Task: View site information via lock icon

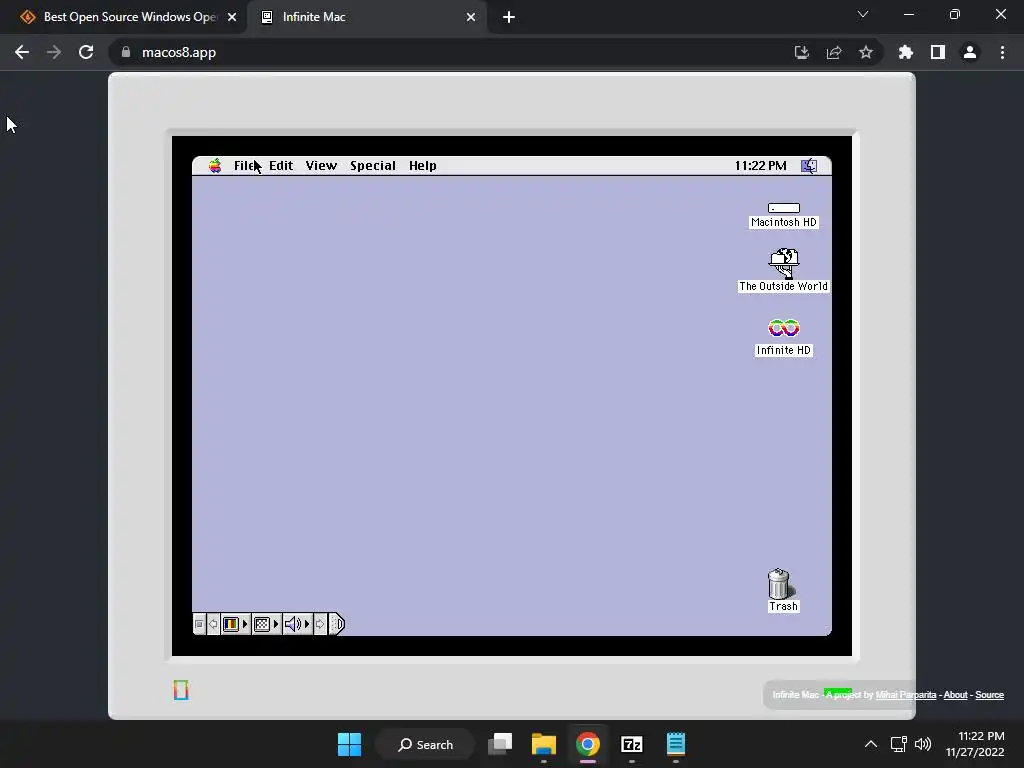Action: pos(126,52)
